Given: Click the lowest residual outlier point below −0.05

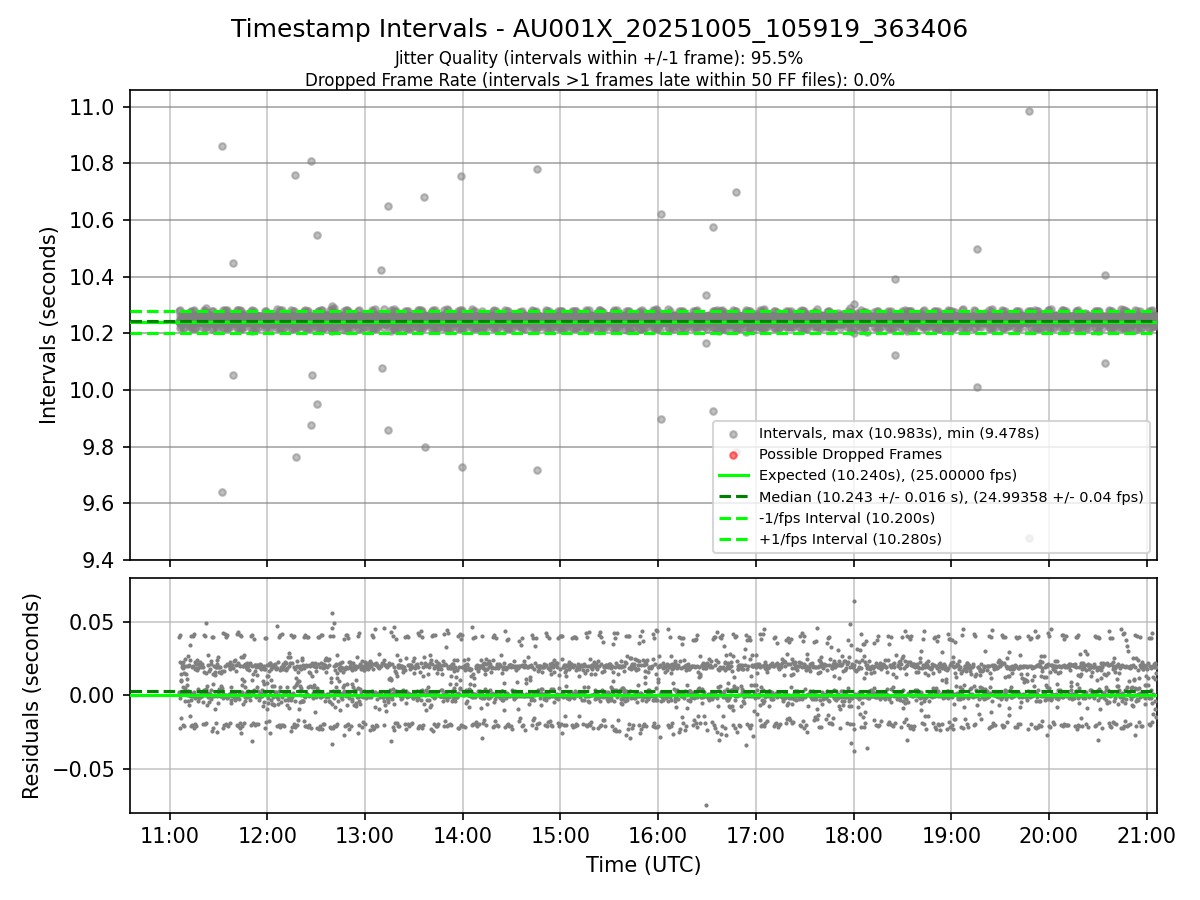Looking at the screenshot, I should 706,805.
